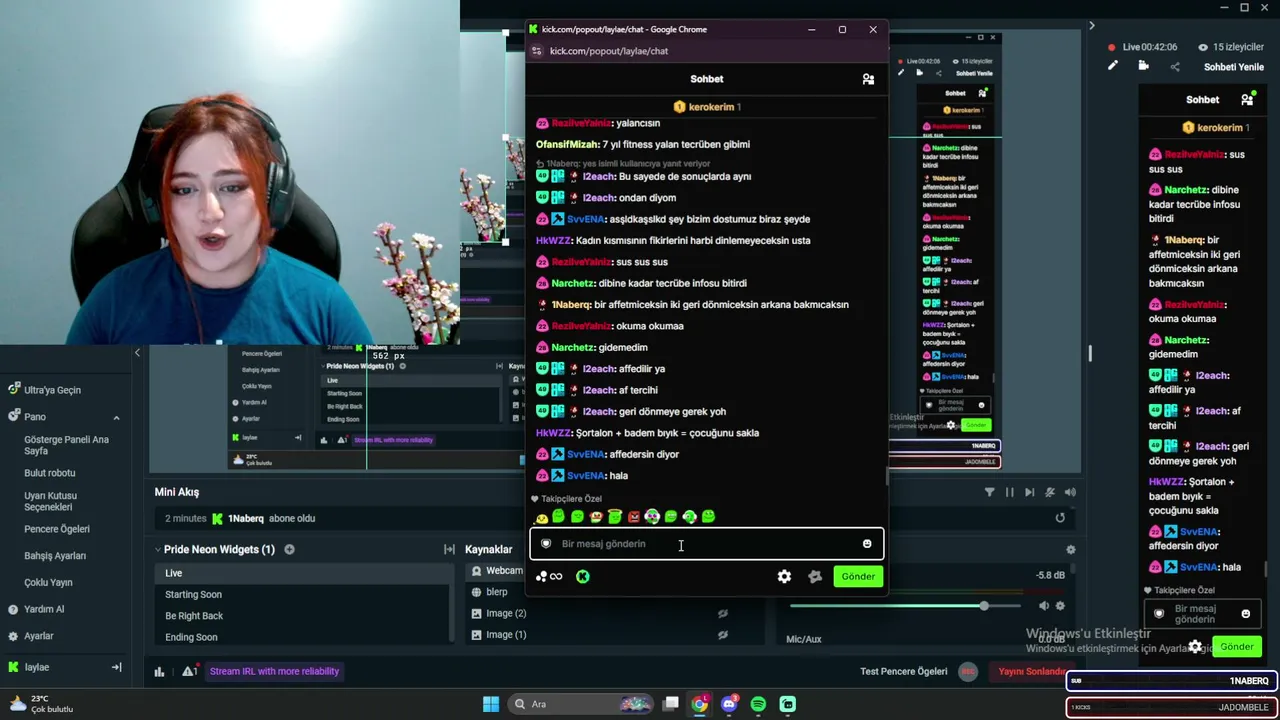Open the chat user list in Kick popout

click(x=868, y=79)
